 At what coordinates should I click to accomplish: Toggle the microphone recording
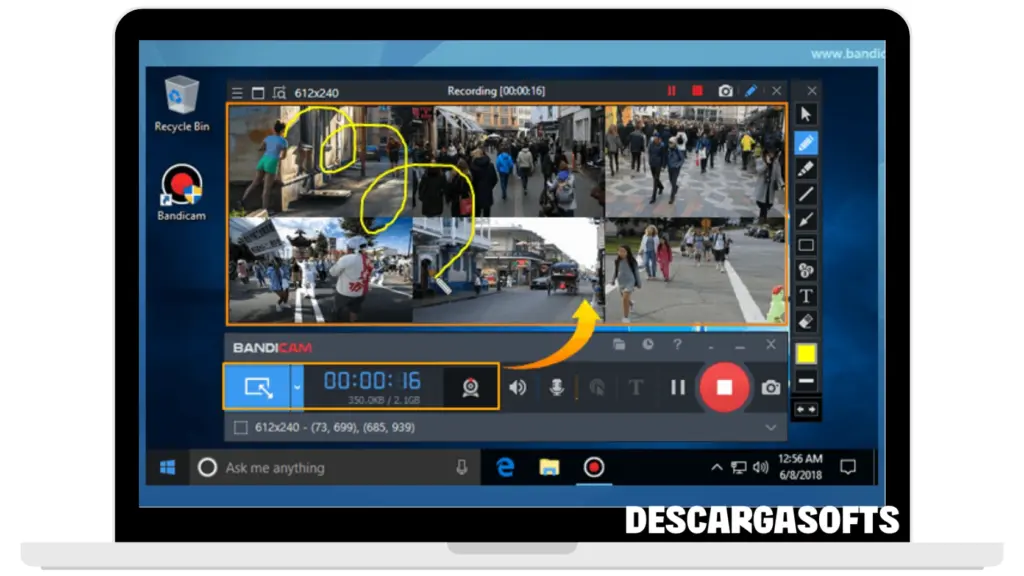coord(557,387)
